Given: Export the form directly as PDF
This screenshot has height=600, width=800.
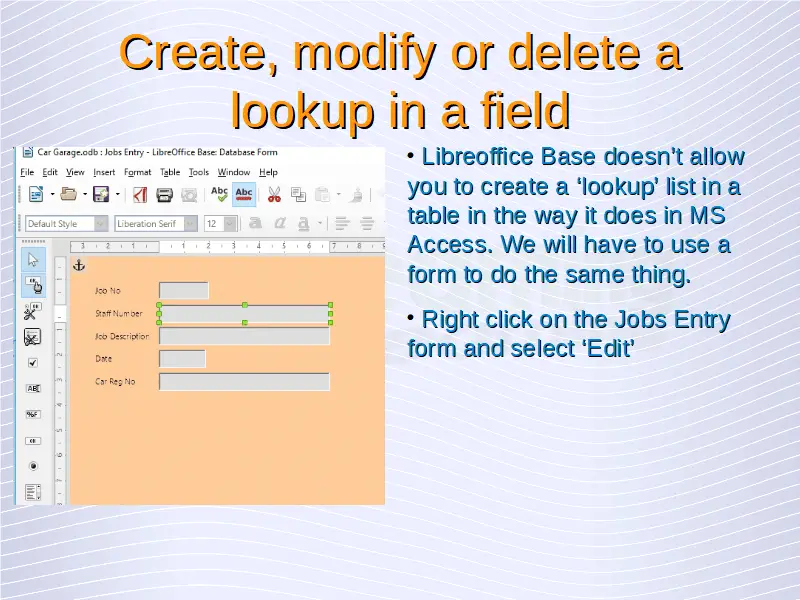Looking at the screenshot, I should click(139, 194).
